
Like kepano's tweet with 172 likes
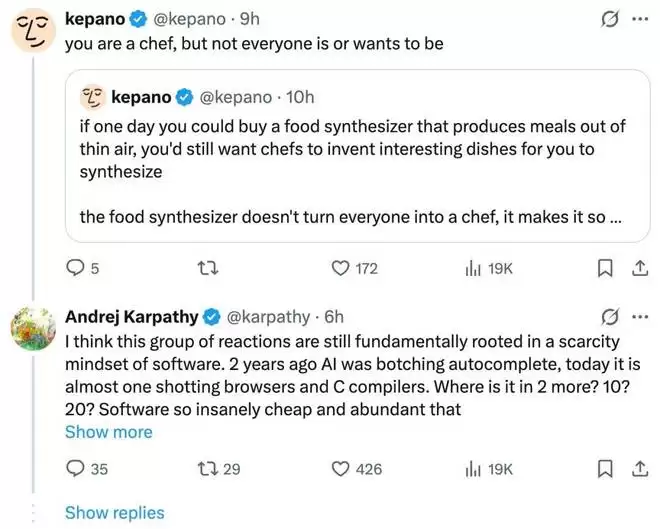coord(343,268)
